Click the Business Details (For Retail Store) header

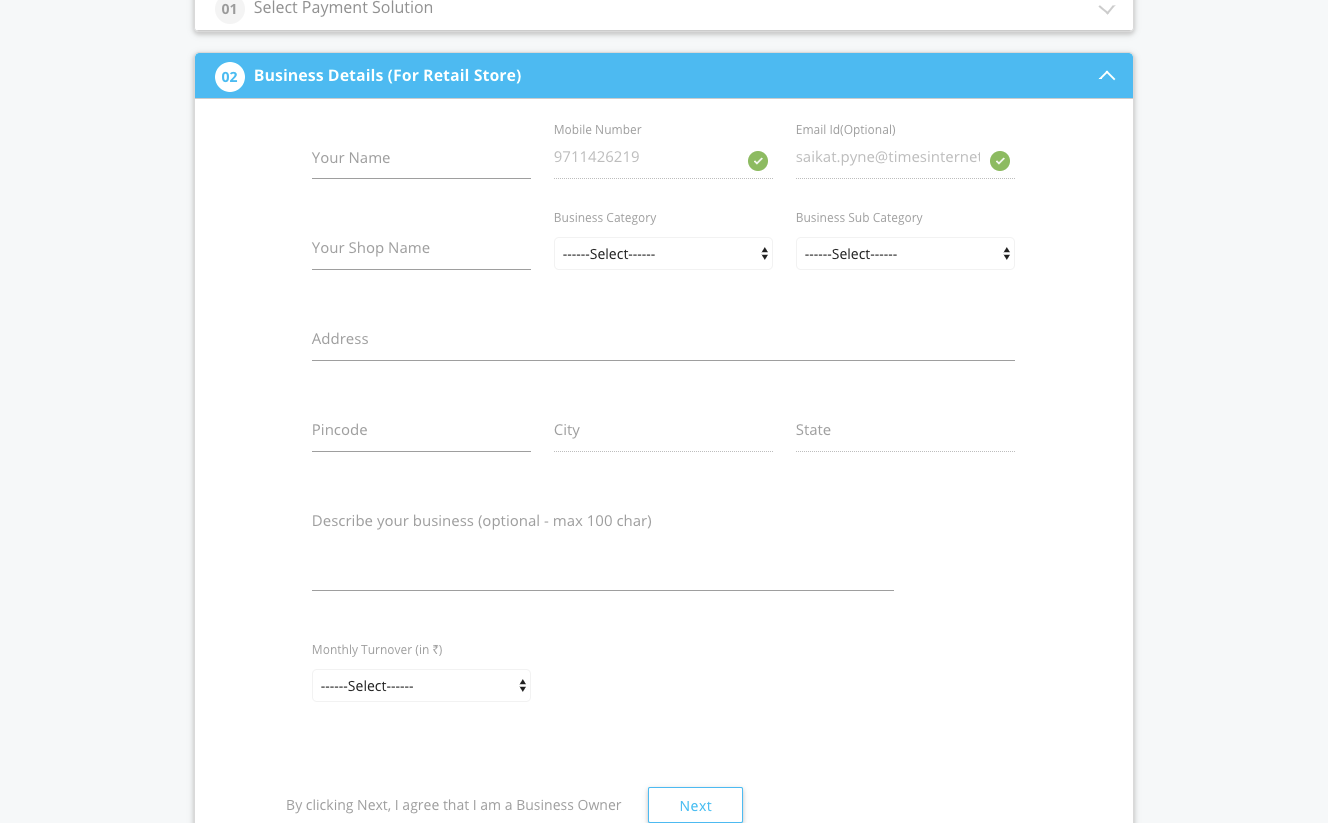664,76
